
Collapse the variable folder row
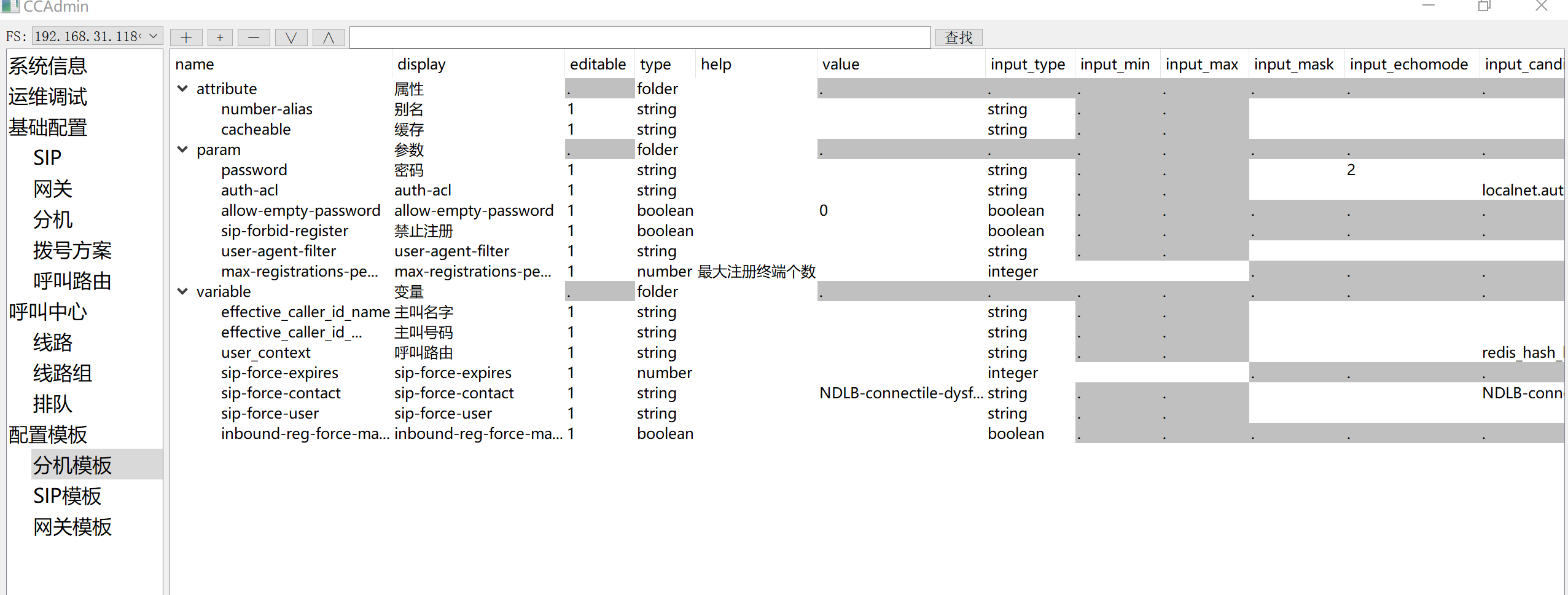pos(182,291)
